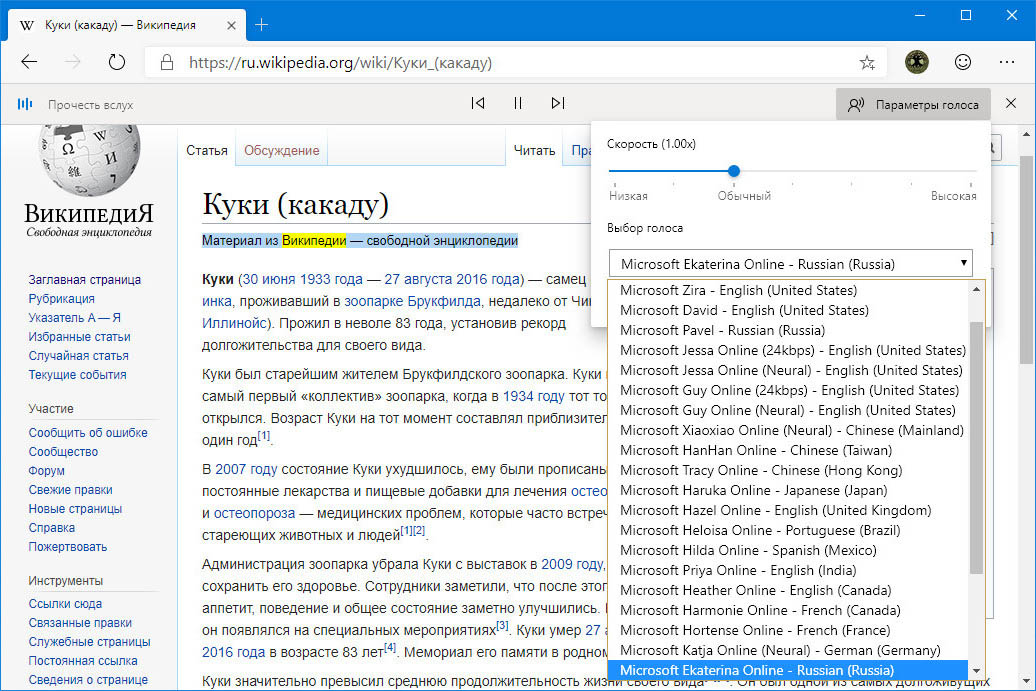Select Microsoft Guy Online (Neural) voice

pyautogui.click(x=788, y=410)
